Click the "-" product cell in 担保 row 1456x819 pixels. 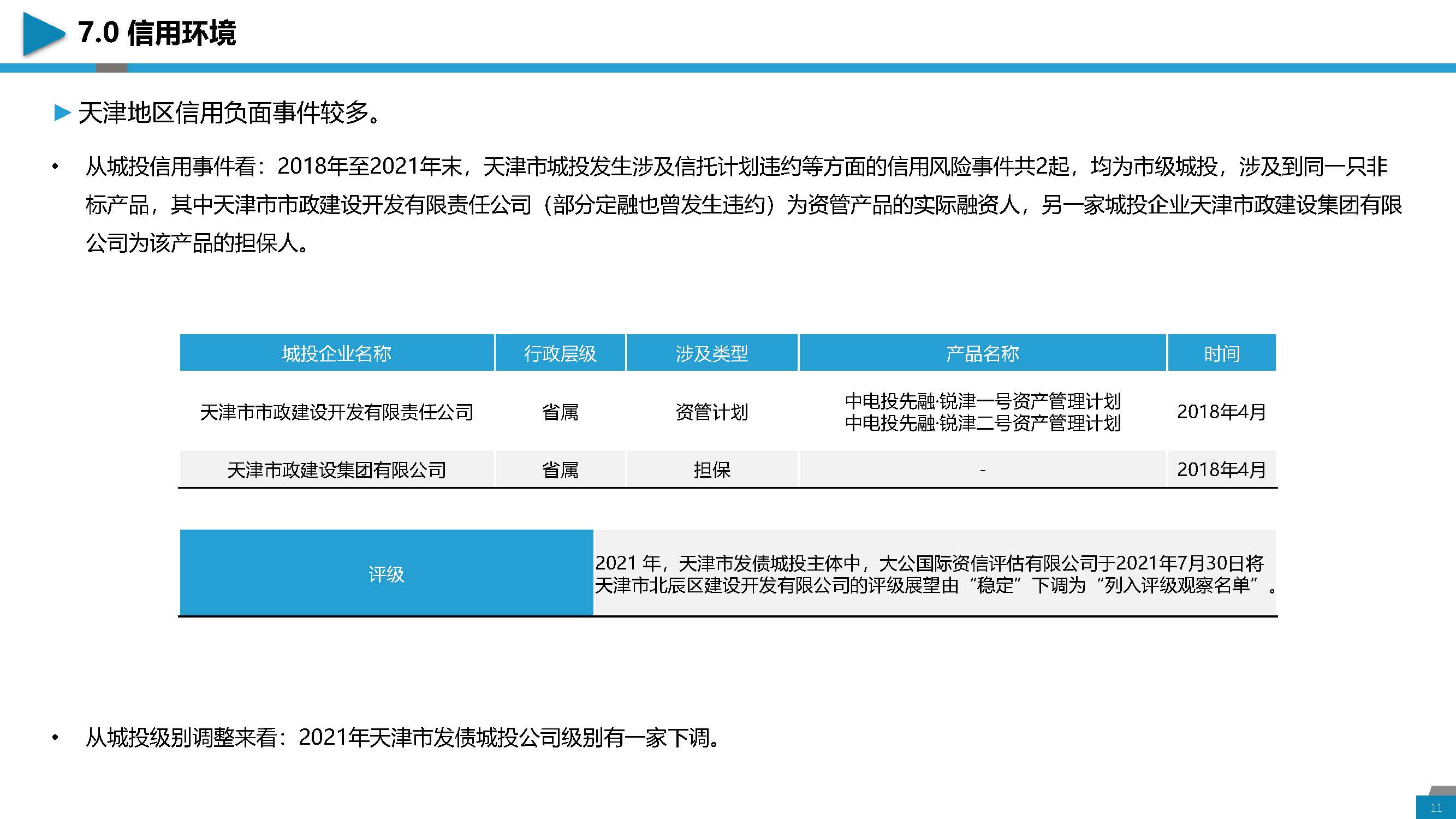983,470
